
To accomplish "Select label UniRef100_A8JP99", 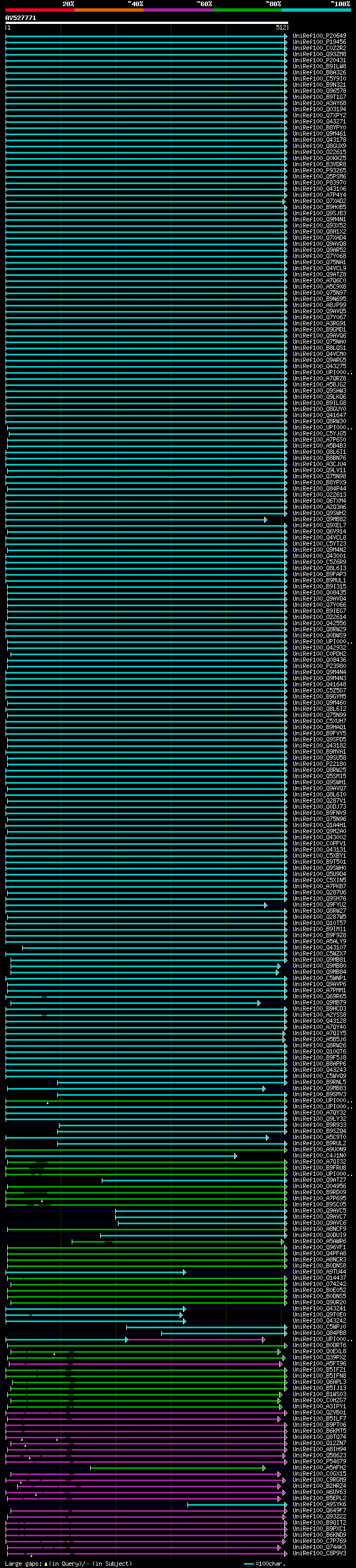I will click(319, 305).
